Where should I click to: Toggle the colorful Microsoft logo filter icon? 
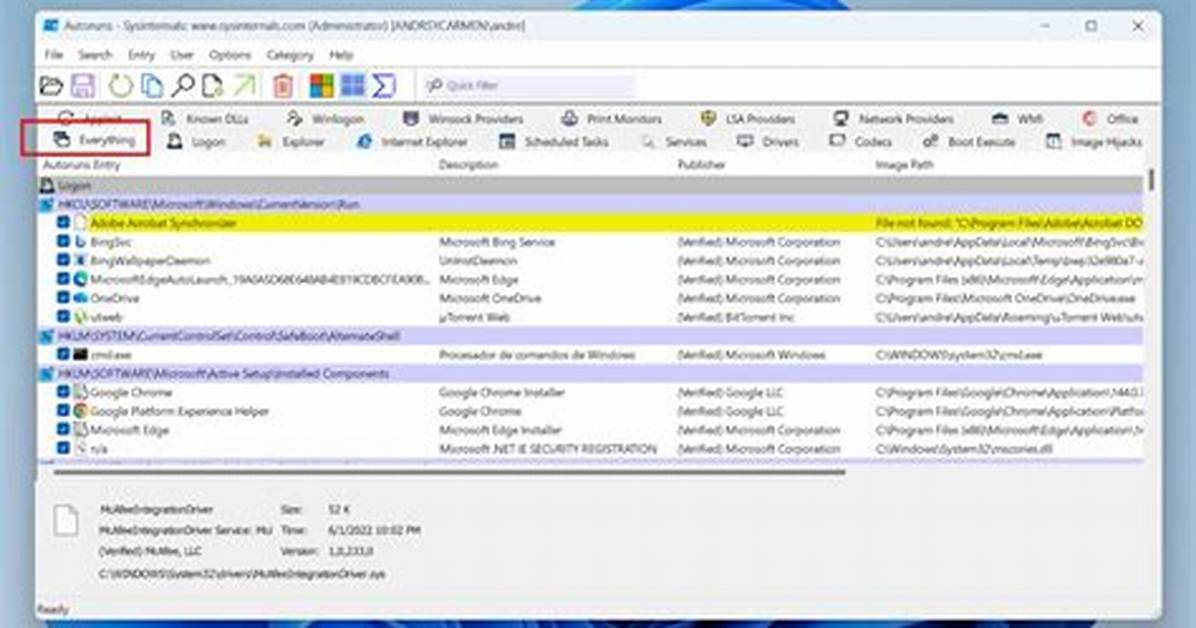point(321,85)
